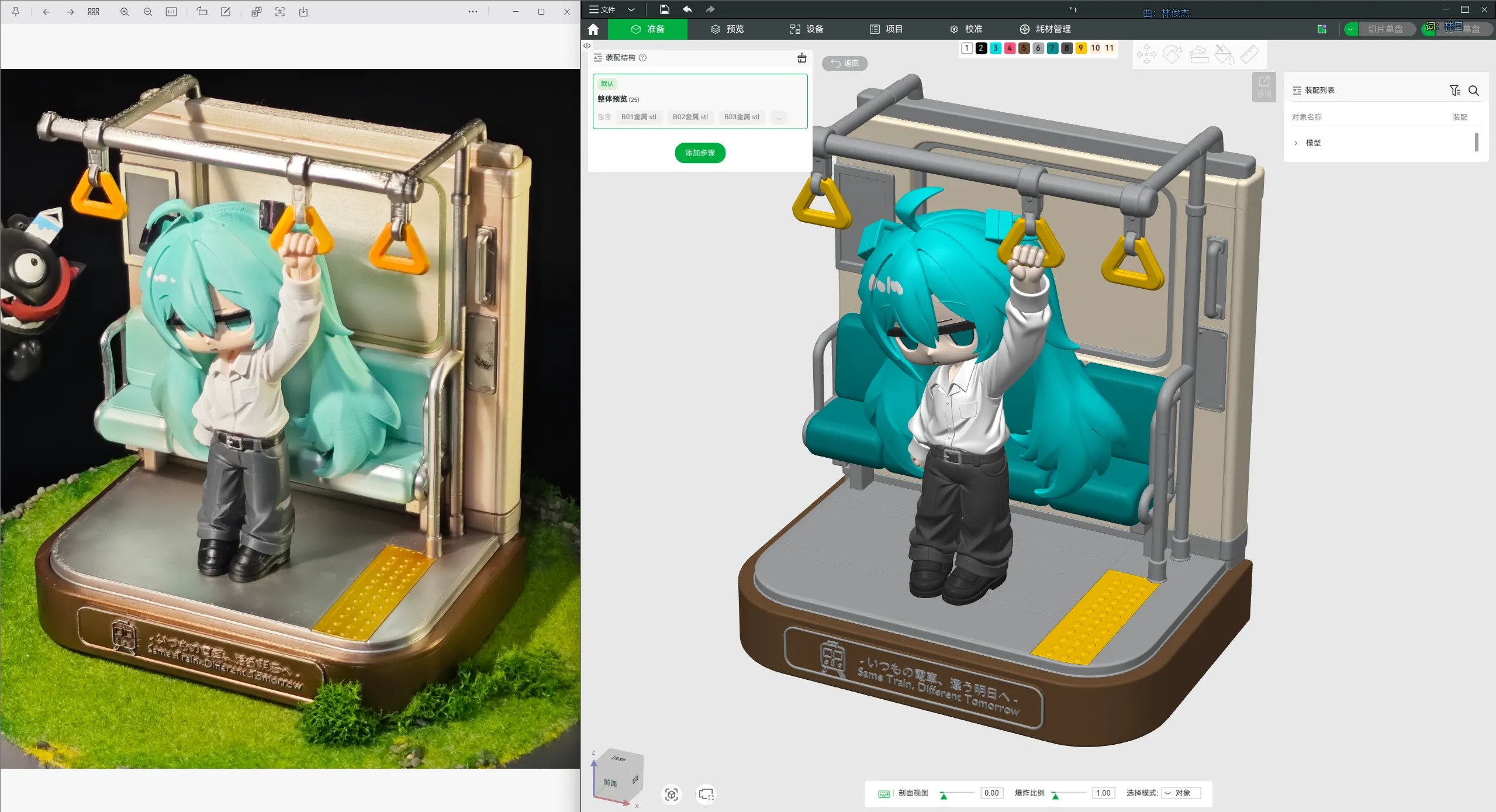Click the search icon in assembly list
Screen dimensions: 1496x812
click(x=1474, y=91)
